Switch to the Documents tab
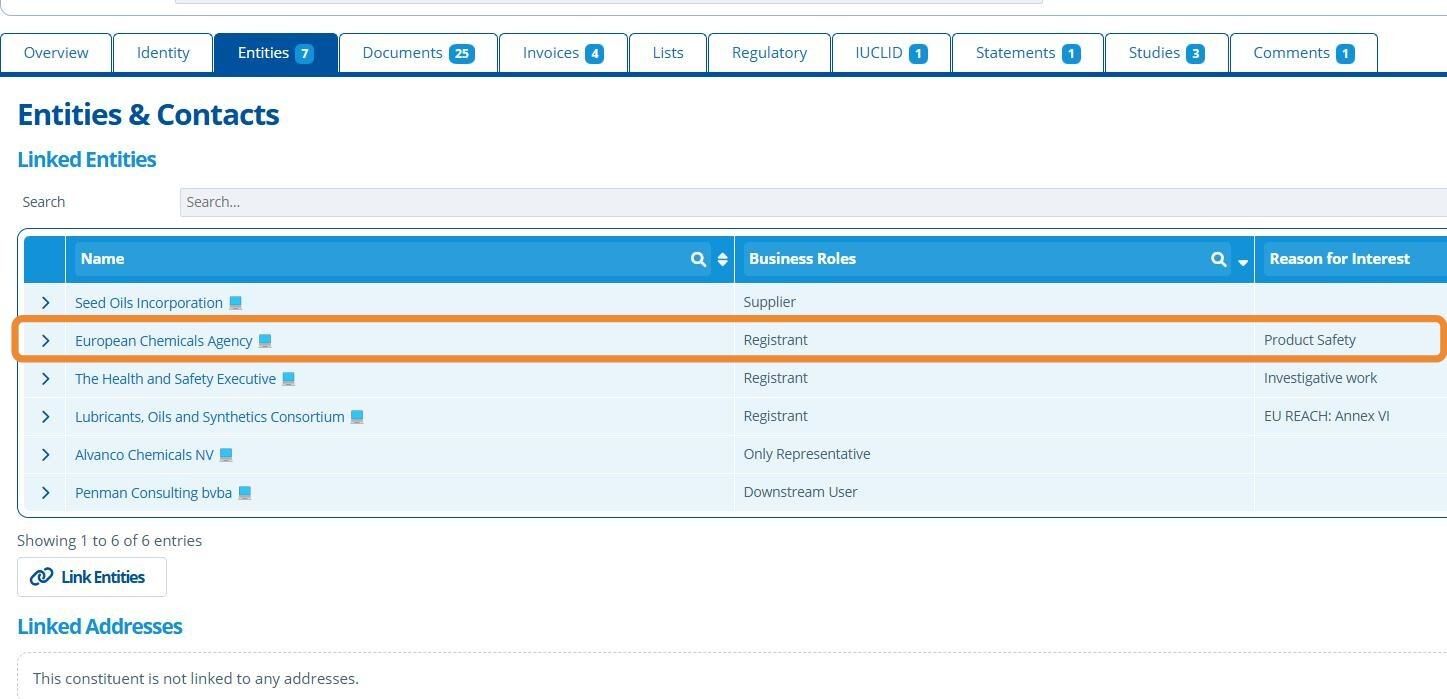This screenshot has width=1447, height=699. click(x=418, y=53)
